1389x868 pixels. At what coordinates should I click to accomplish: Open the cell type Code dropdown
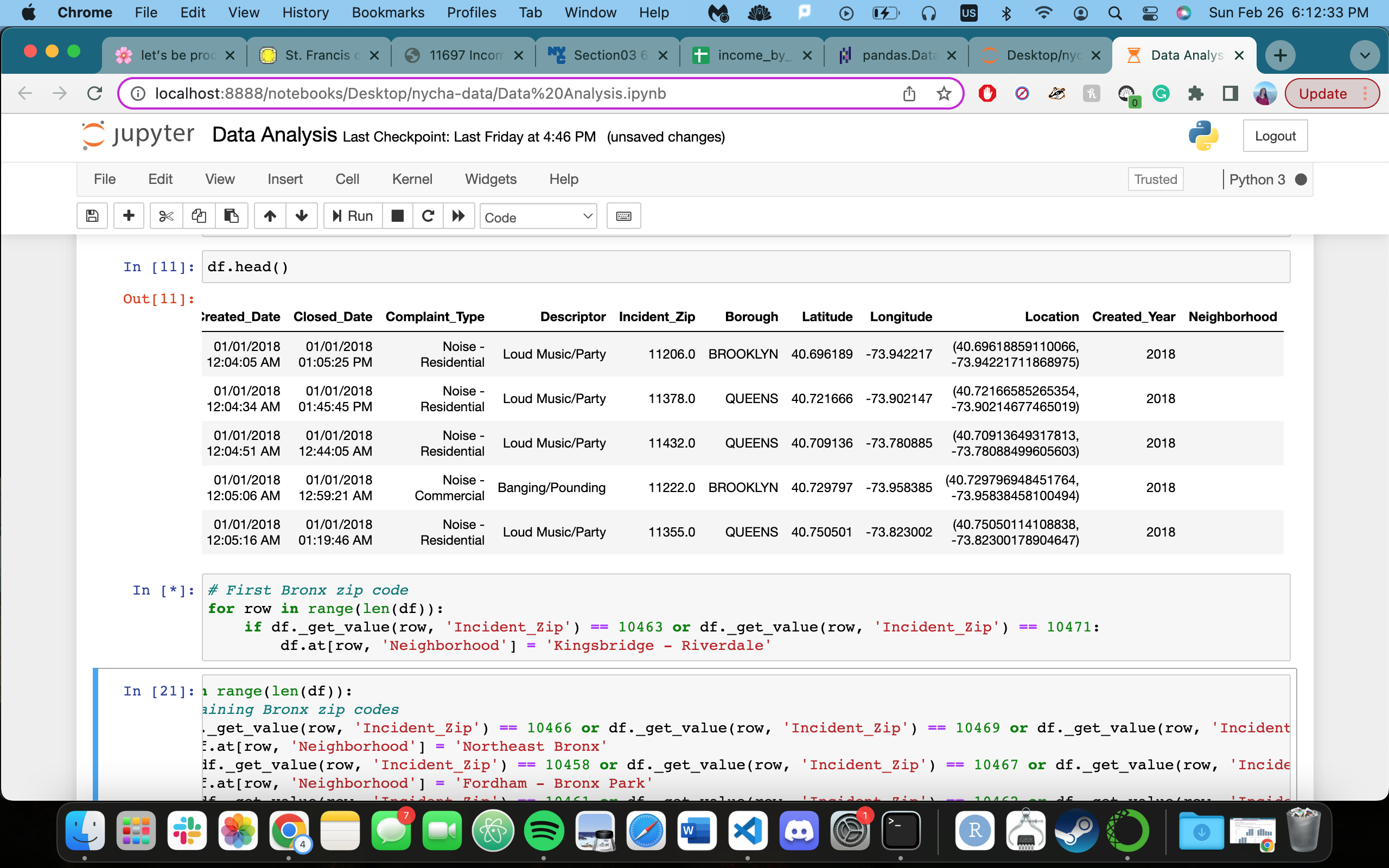pos(538,217)
